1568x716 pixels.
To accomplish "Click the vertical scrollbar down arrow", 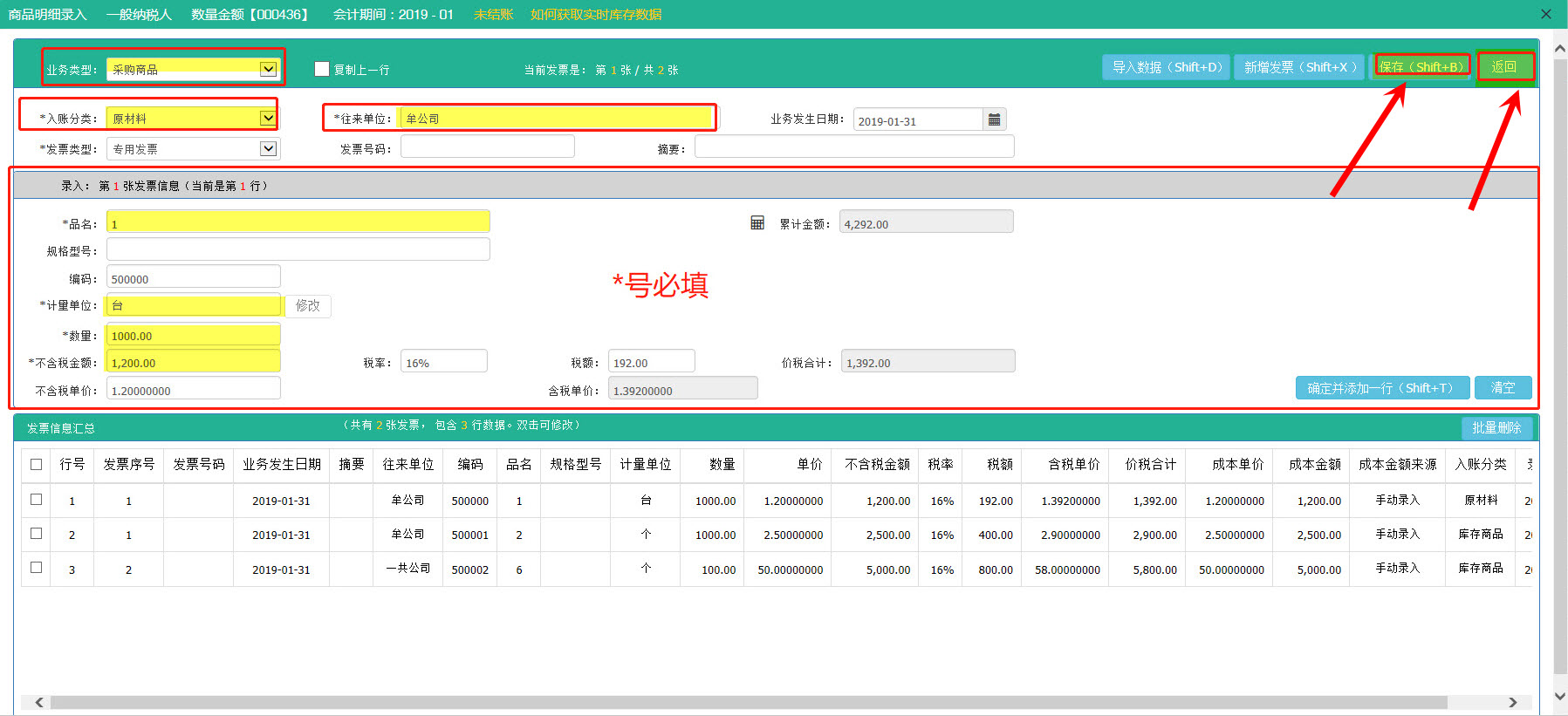I will point(1560,696).
